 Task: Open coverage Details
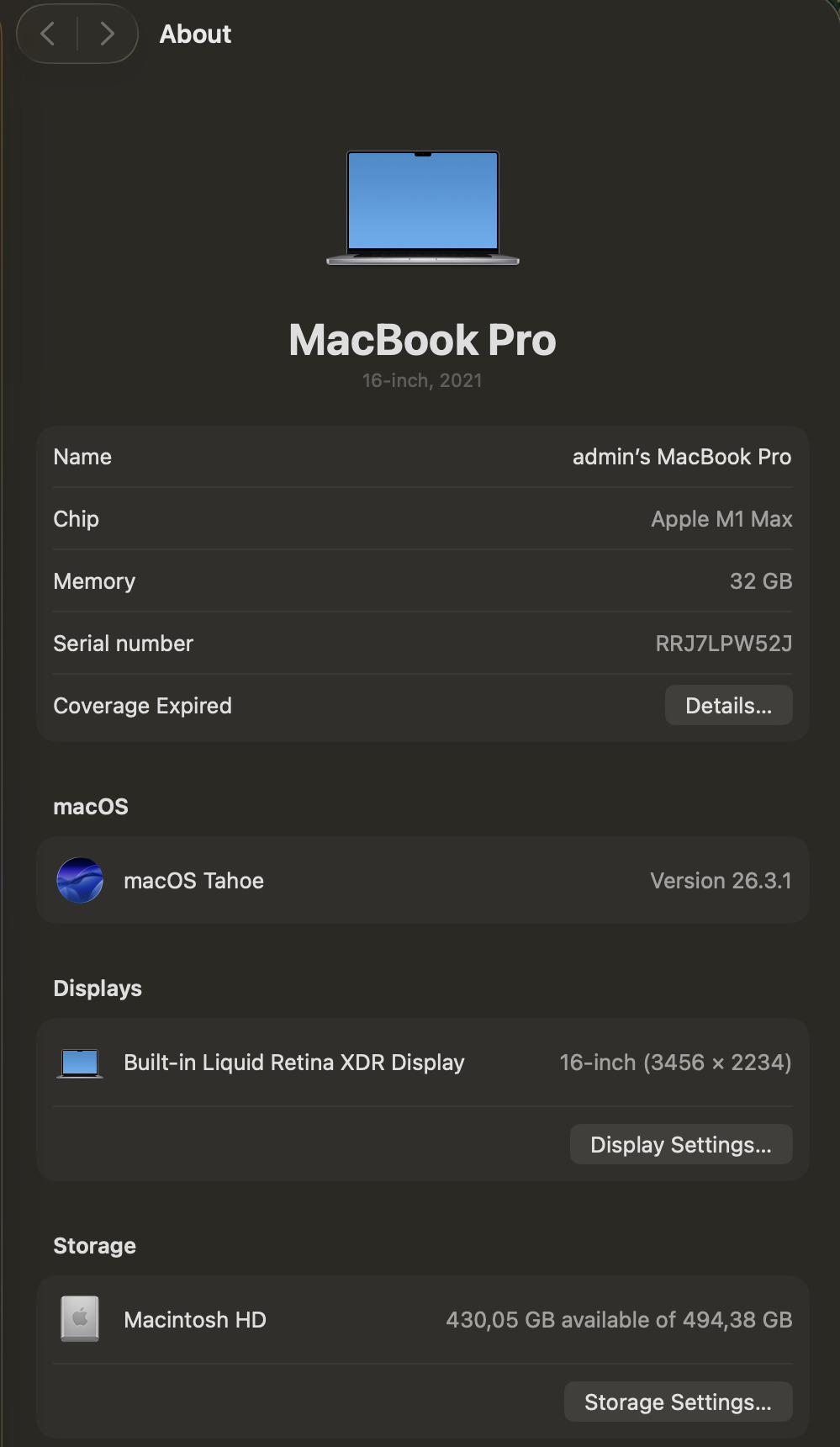728,705
